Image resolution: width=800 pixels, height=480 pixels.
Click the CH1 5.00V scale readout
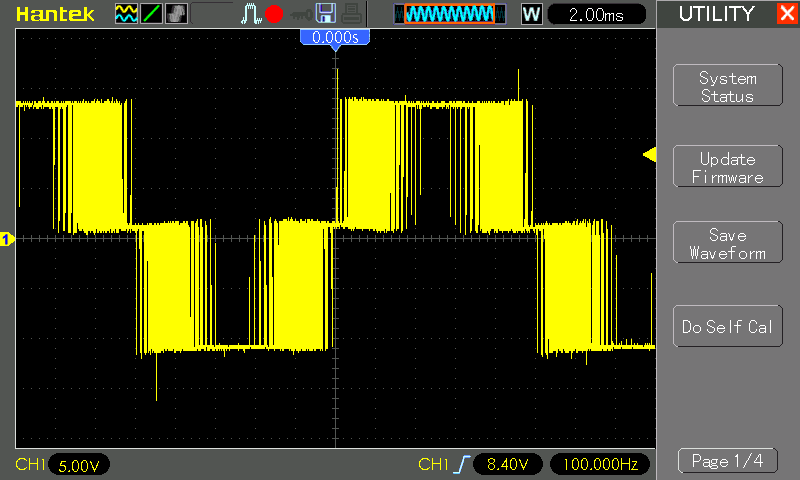(x=78, y=465)
